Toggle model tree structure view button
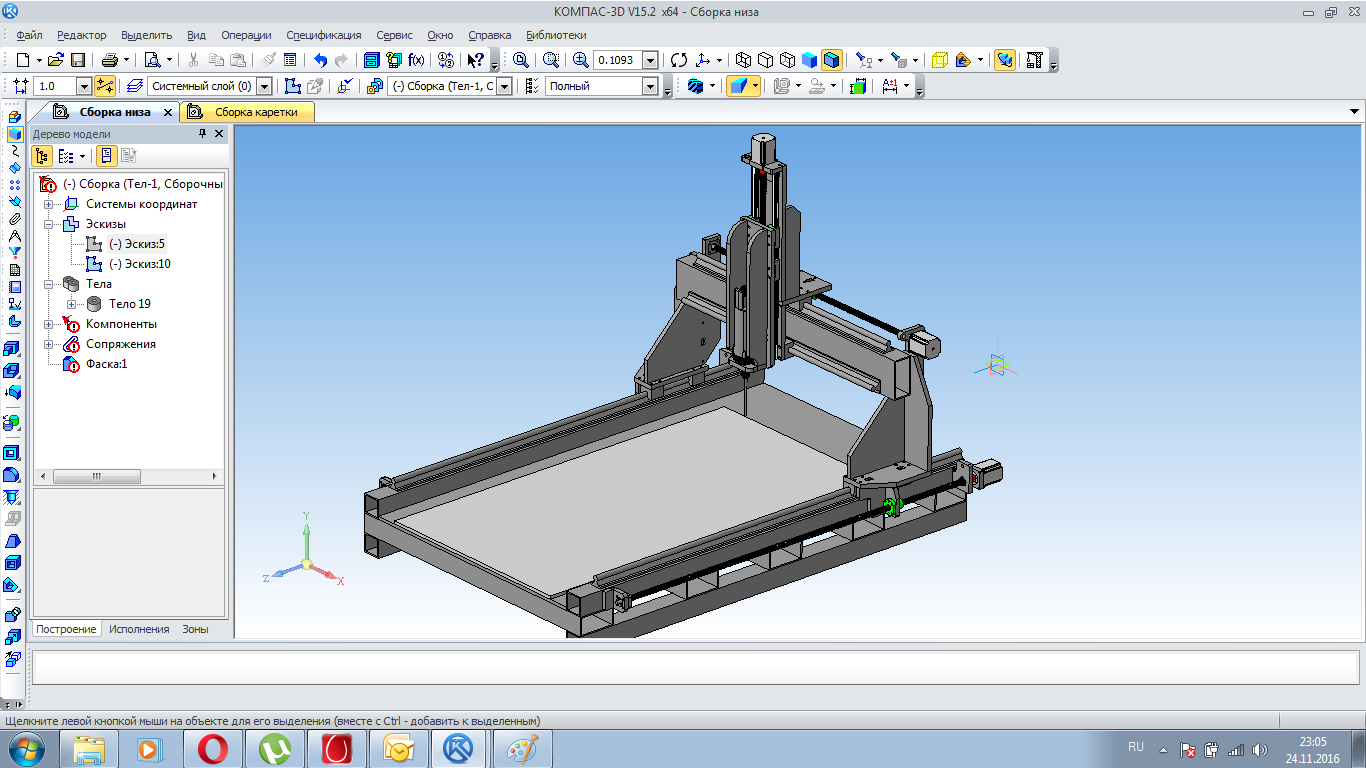This screenshot has width=1366, height=768. [42, 156]
